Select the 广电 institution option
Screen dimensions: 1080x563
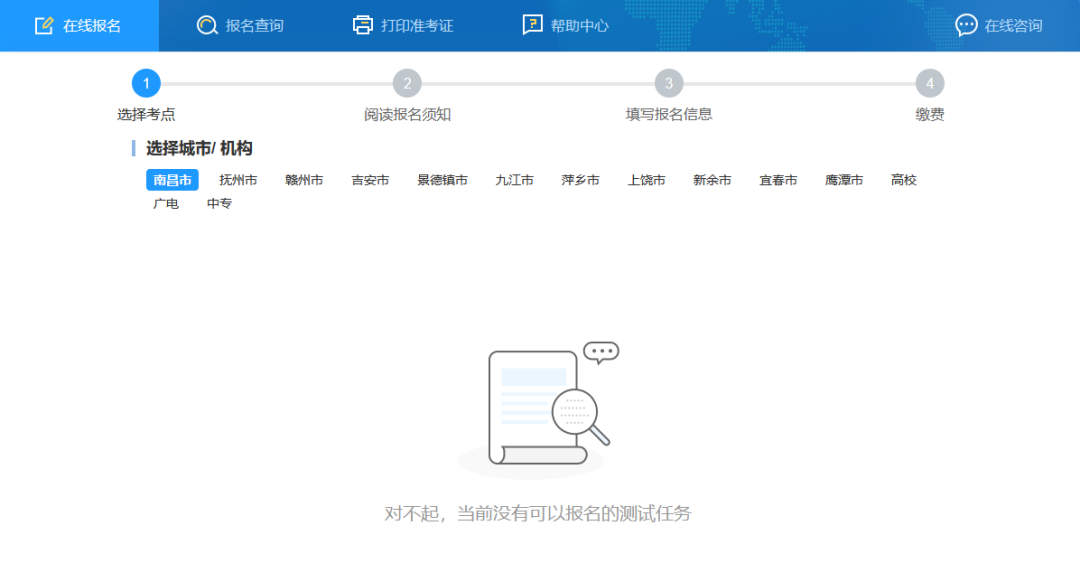[x=166, y=203]
